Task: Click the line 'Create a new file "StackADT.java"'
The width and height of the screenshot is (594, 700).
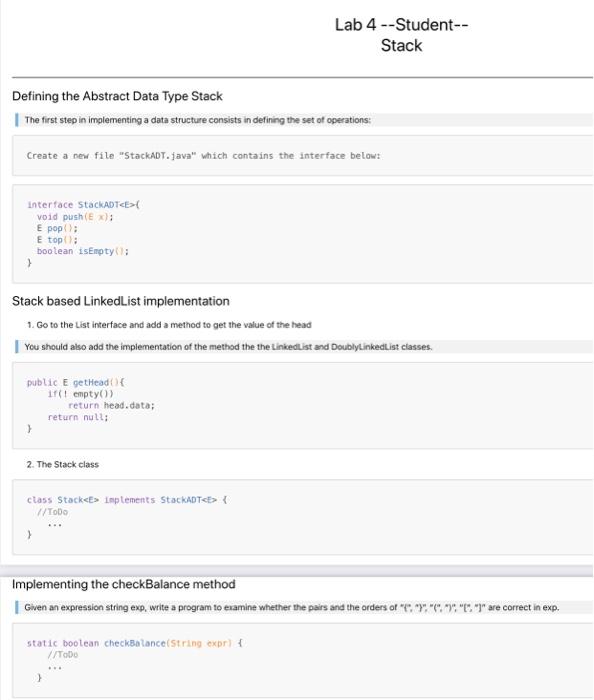Action: click(x=203, y=156)
